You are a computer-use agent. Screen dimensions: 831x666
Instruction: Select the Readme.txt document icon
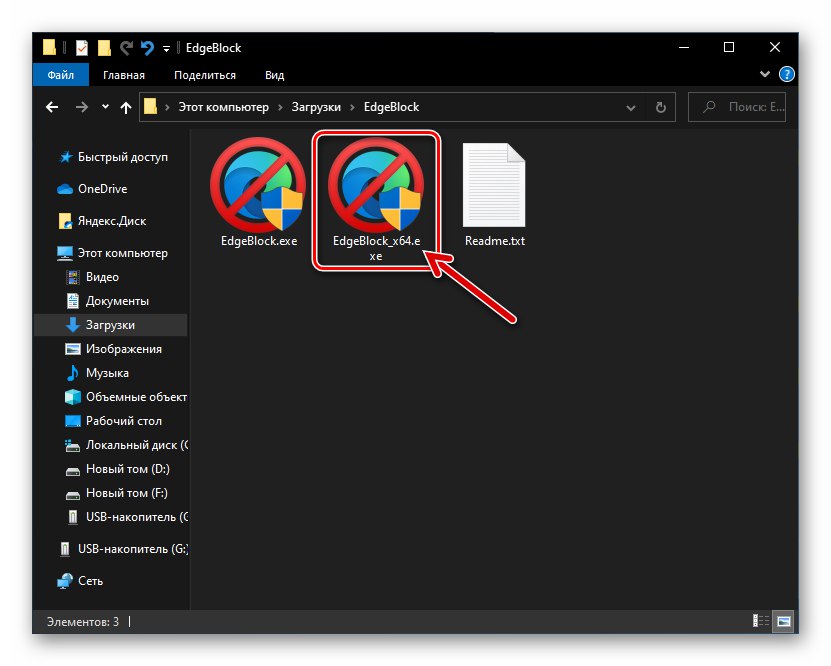coord(494,185)
